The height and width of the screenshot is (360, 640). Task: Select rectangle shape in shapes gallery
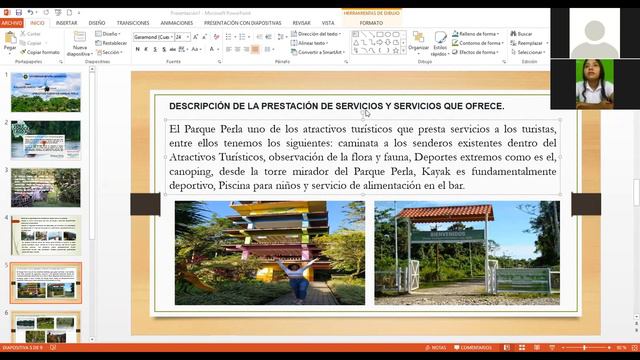[380, 35]
